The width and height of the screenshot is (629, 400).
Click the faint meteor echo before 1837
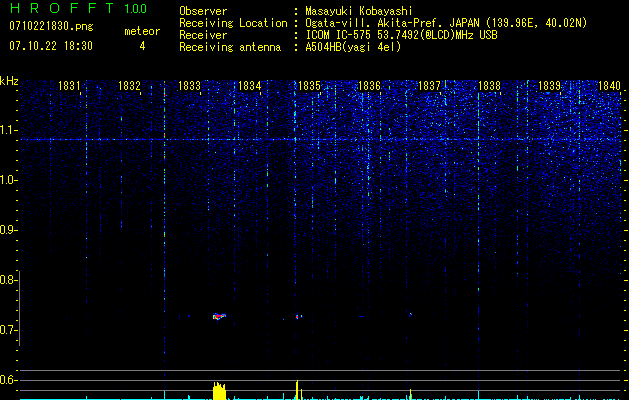point(410,314)
